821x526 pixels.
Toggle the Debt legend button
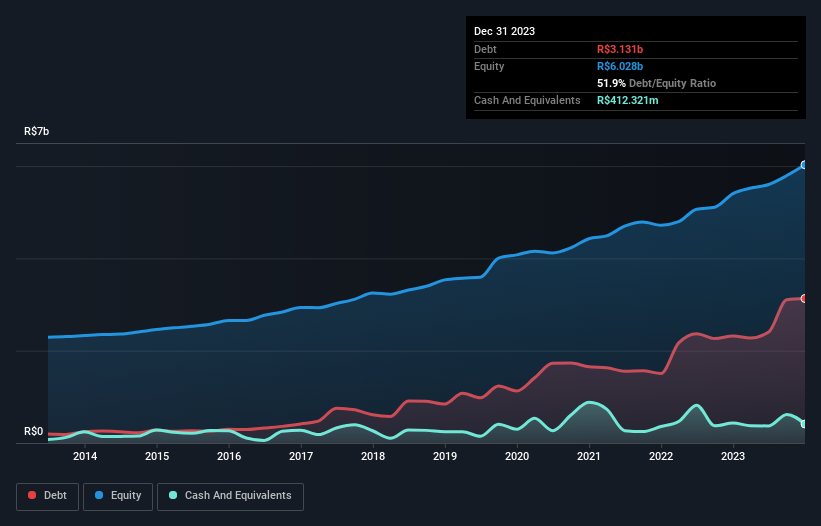48,496
